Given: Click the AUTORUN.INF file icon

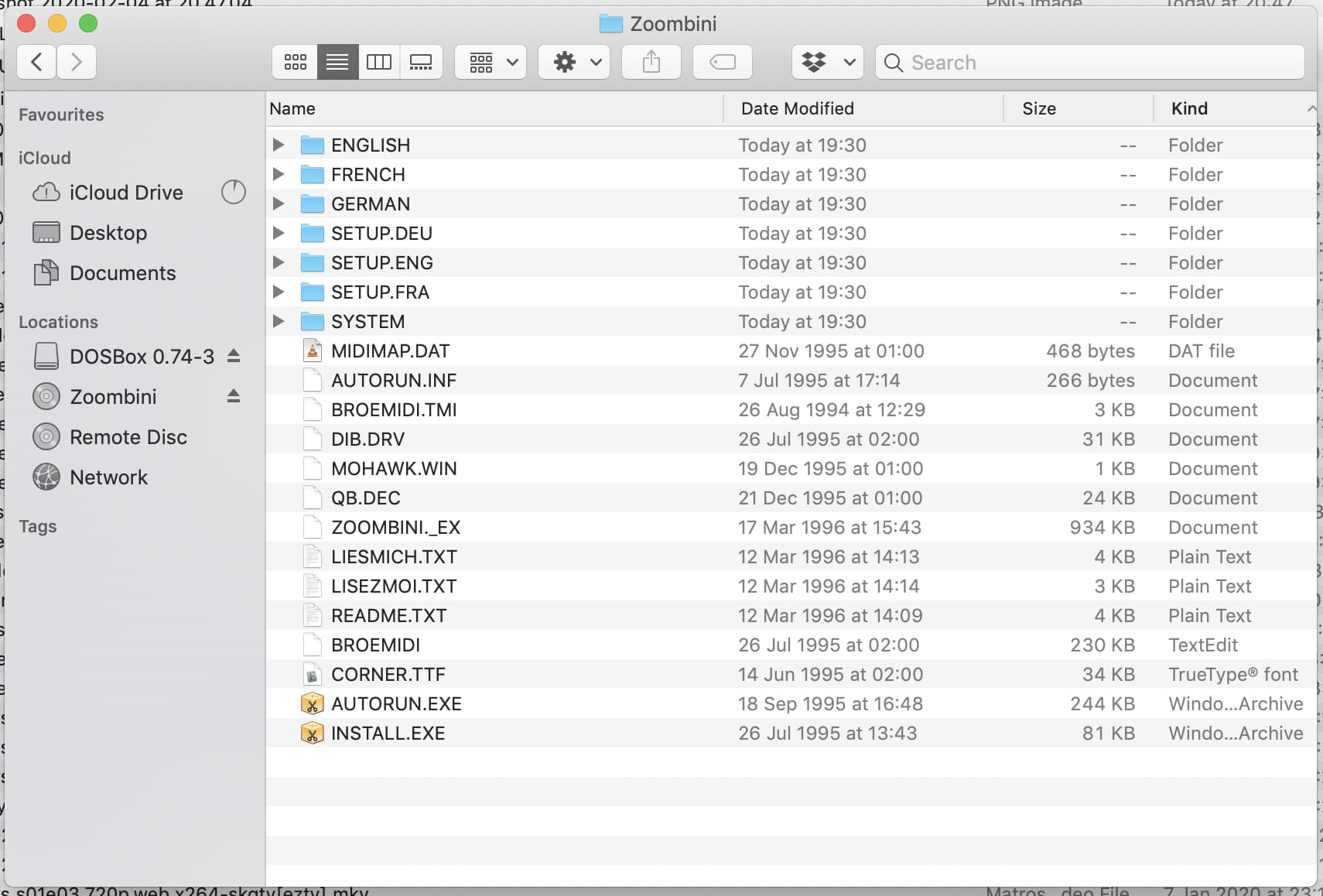Looking at the screenshot, I should (312, 380).
